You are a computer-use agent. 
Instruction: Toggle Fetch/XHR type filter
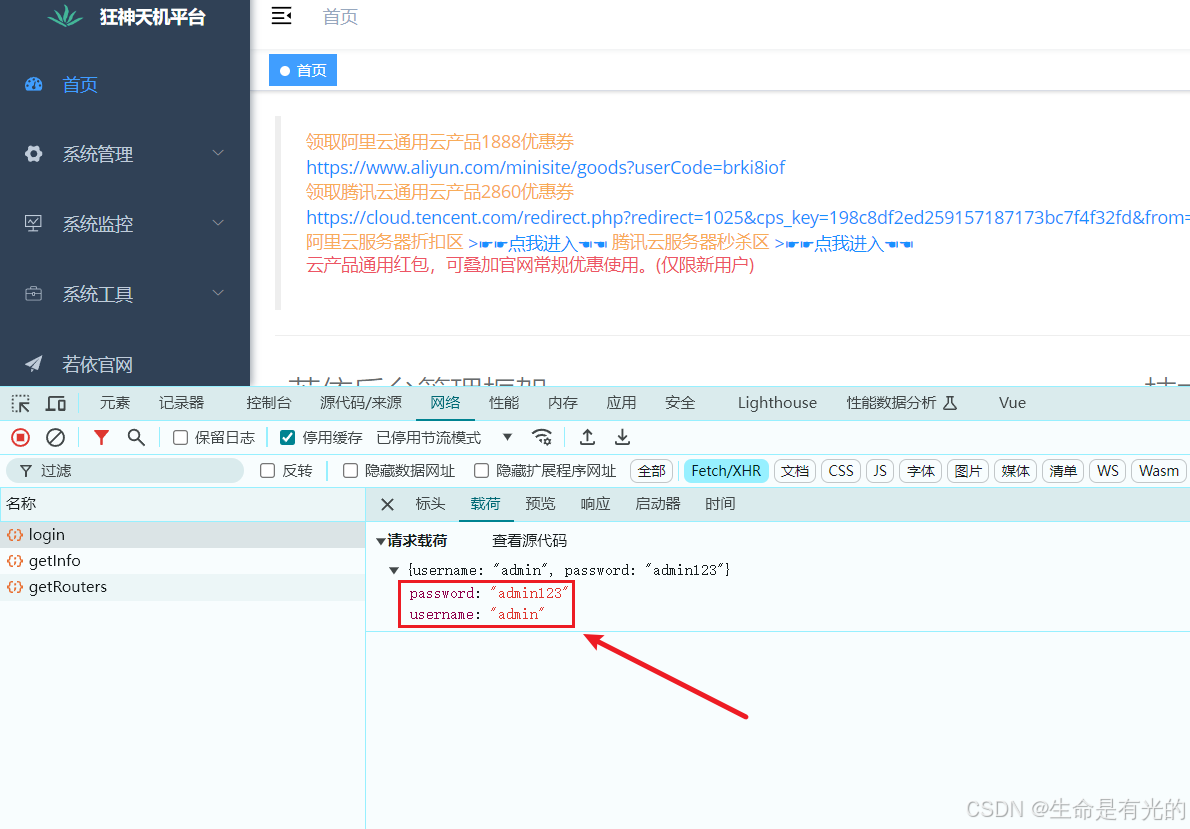pyautogui.click(x=726, y=471)
